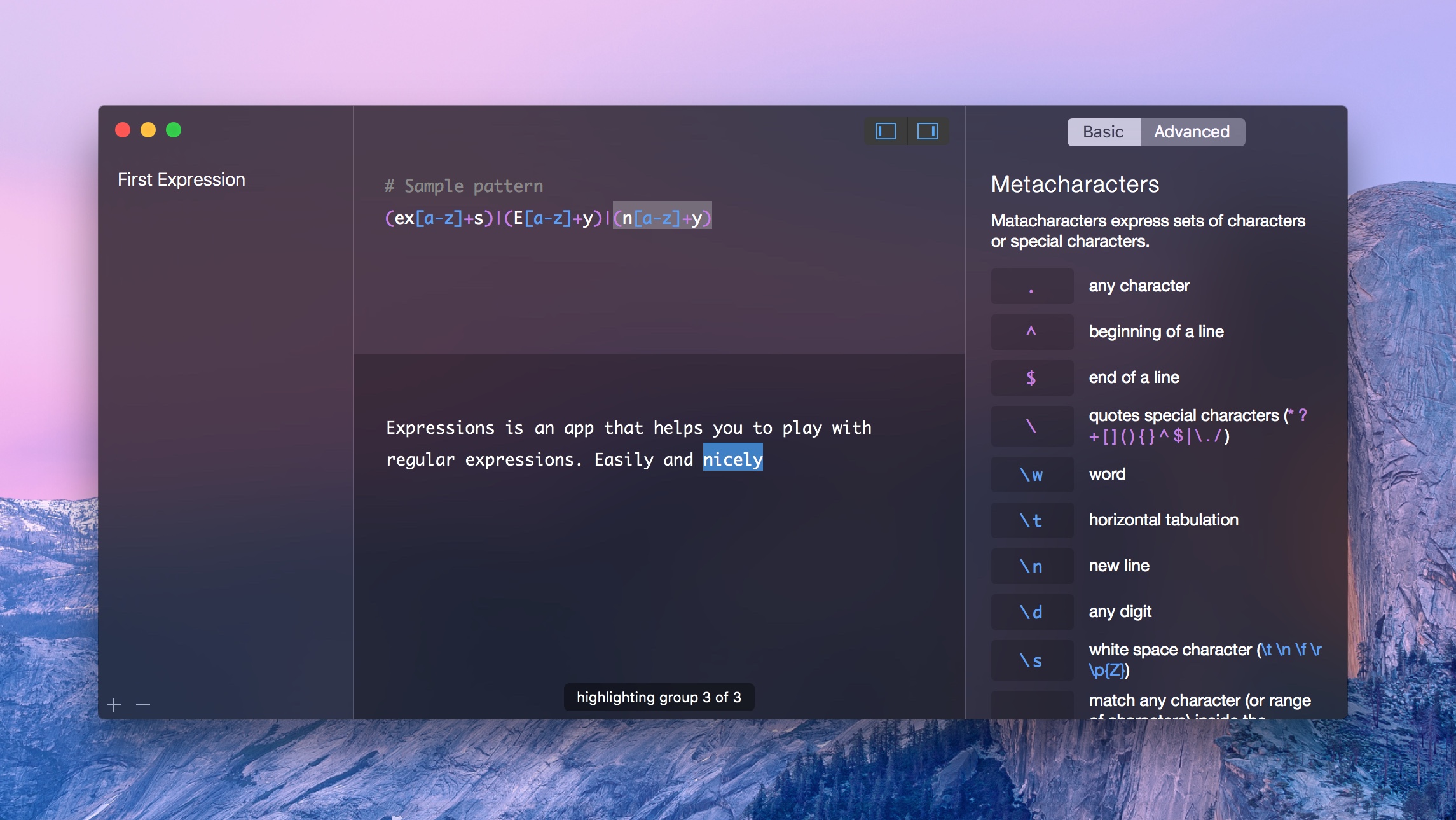Image resolution: width=1456 pixels, height=820 pixels.
Task: Insert the caret beginning-of-line symbol
Action: 1031,332
